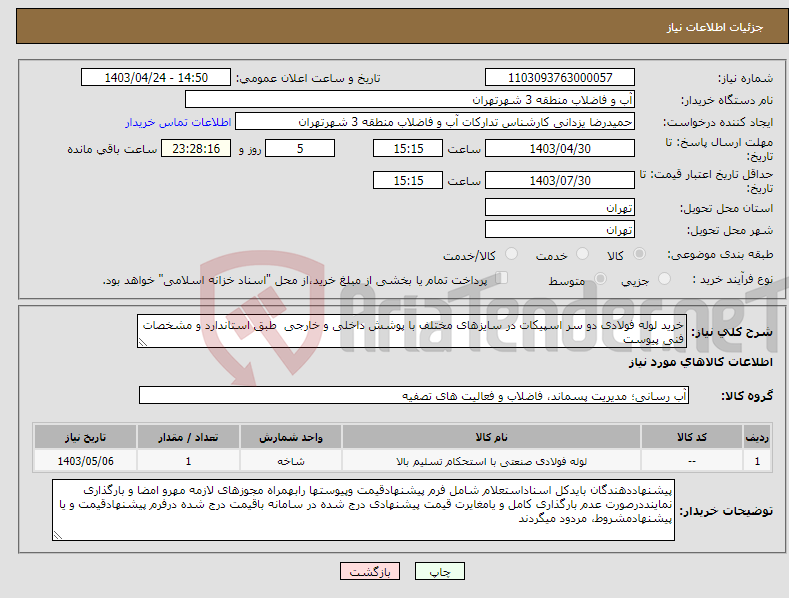
Task: Click the buyer organization name field
Action: [410, 100]
